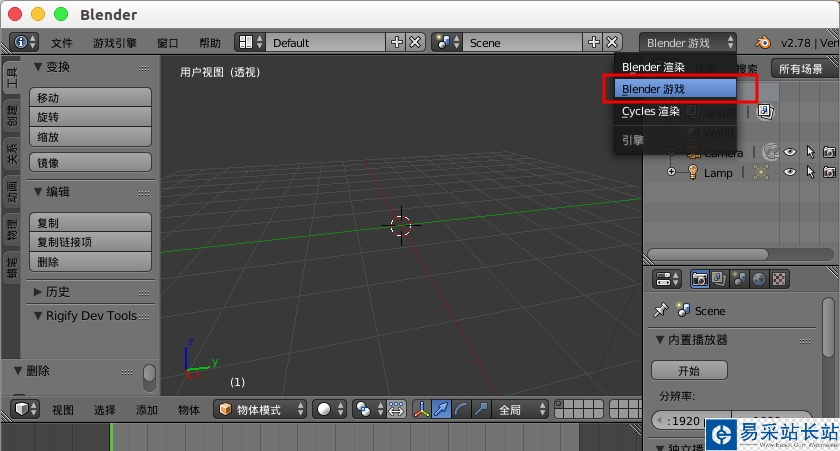Open the Blender 游戏 engine dropdown
The width and height of the screenshot is (840, 451).
pos(688,42)
